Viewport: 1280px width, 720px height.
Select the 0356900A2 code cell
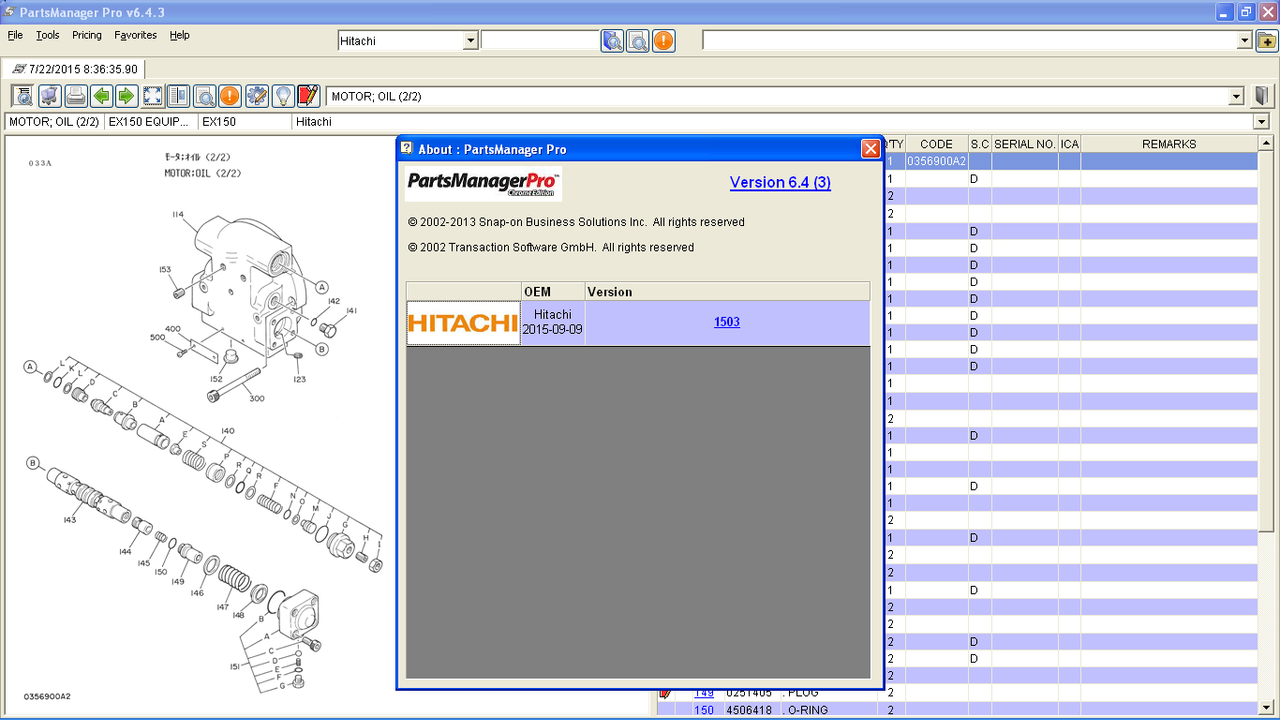click(936, 161)
